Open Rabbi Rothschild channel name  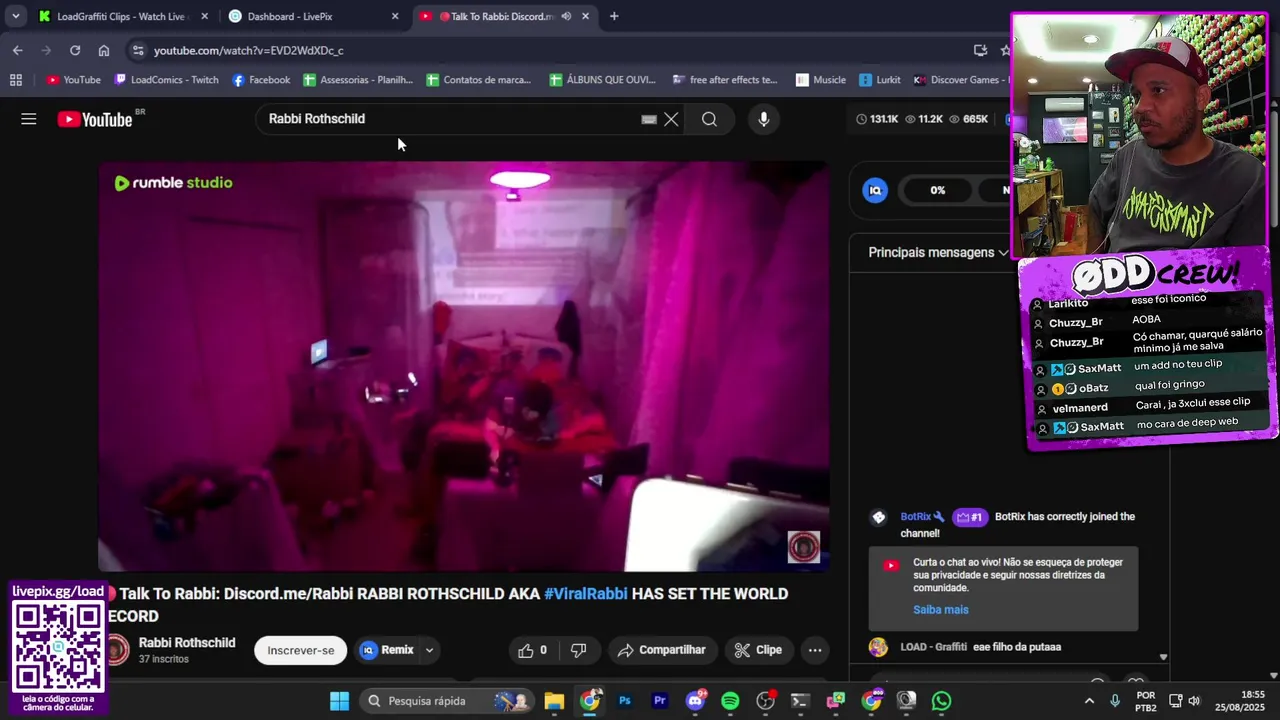point(187,643)
